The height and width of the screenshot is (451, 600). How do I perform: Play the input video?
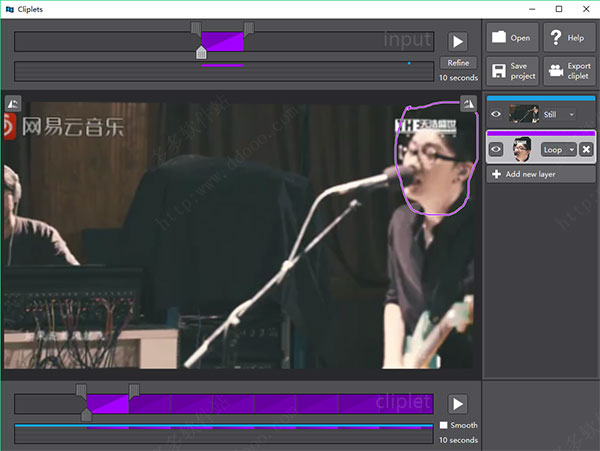458,42
